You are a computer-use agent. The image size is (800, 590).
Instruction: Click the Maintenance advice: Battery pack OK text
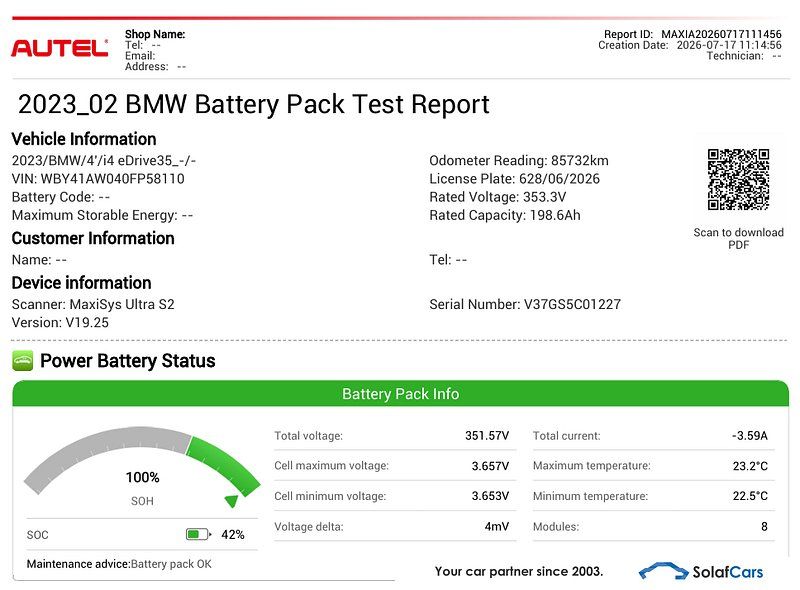(x=119, y=564)
